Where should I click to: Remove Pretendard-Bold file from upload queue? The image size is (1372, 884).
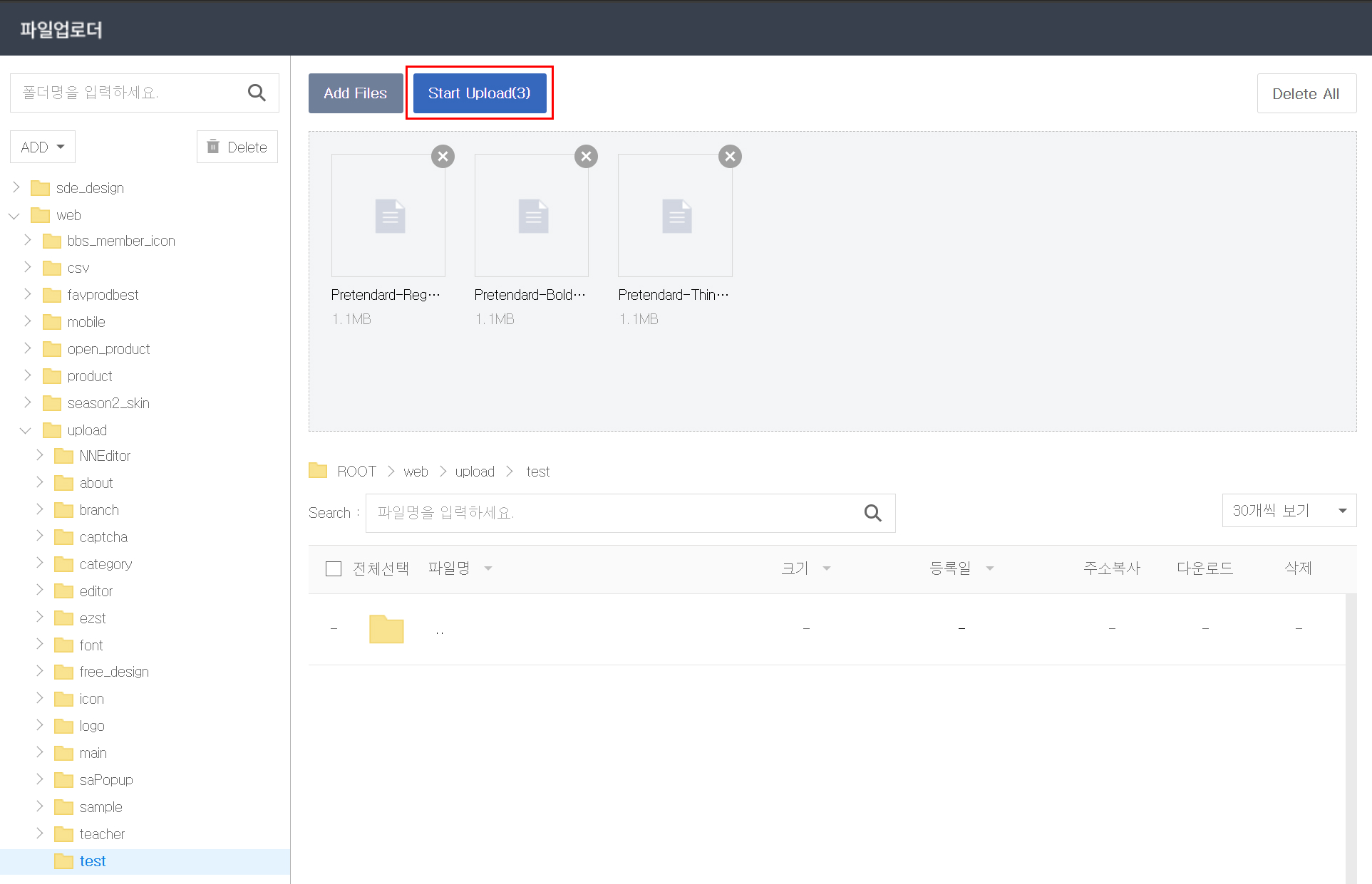click(x=586, y=156)
